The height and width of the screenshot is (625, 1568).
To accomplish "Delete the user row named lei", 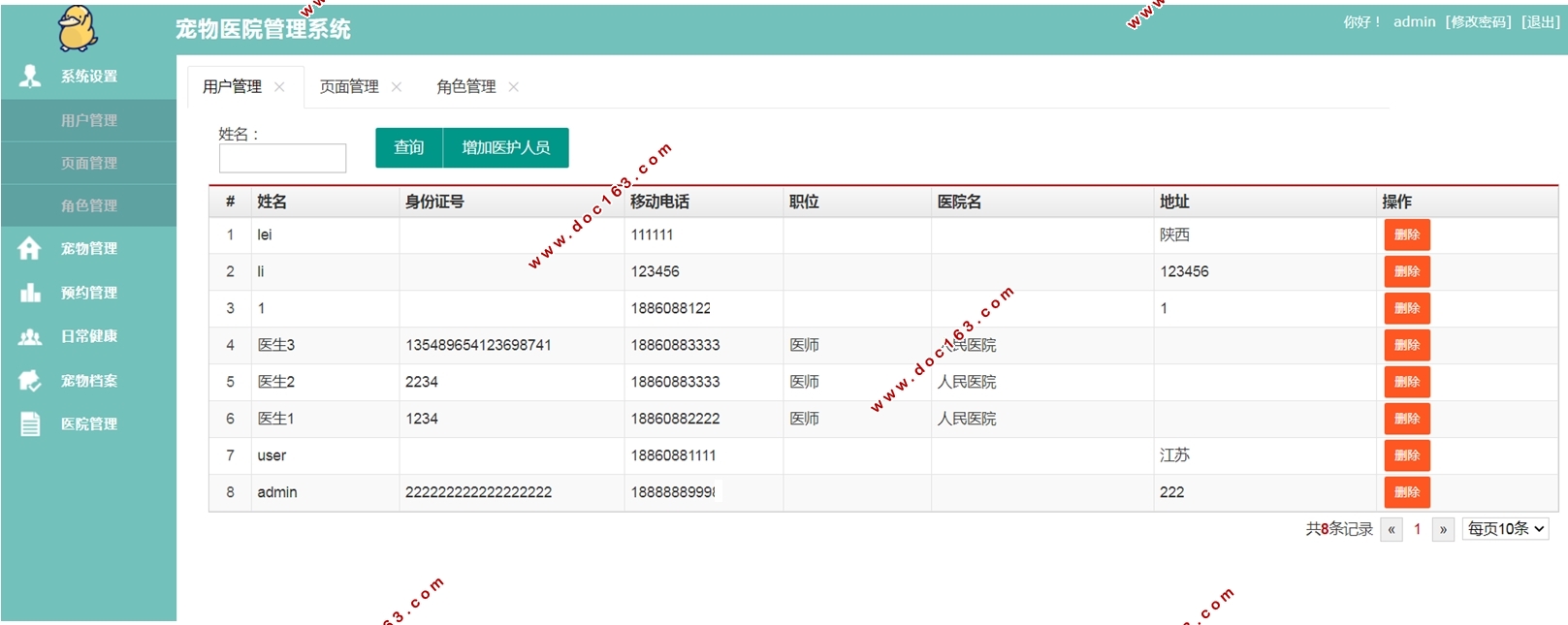I will coord(1407,234).
